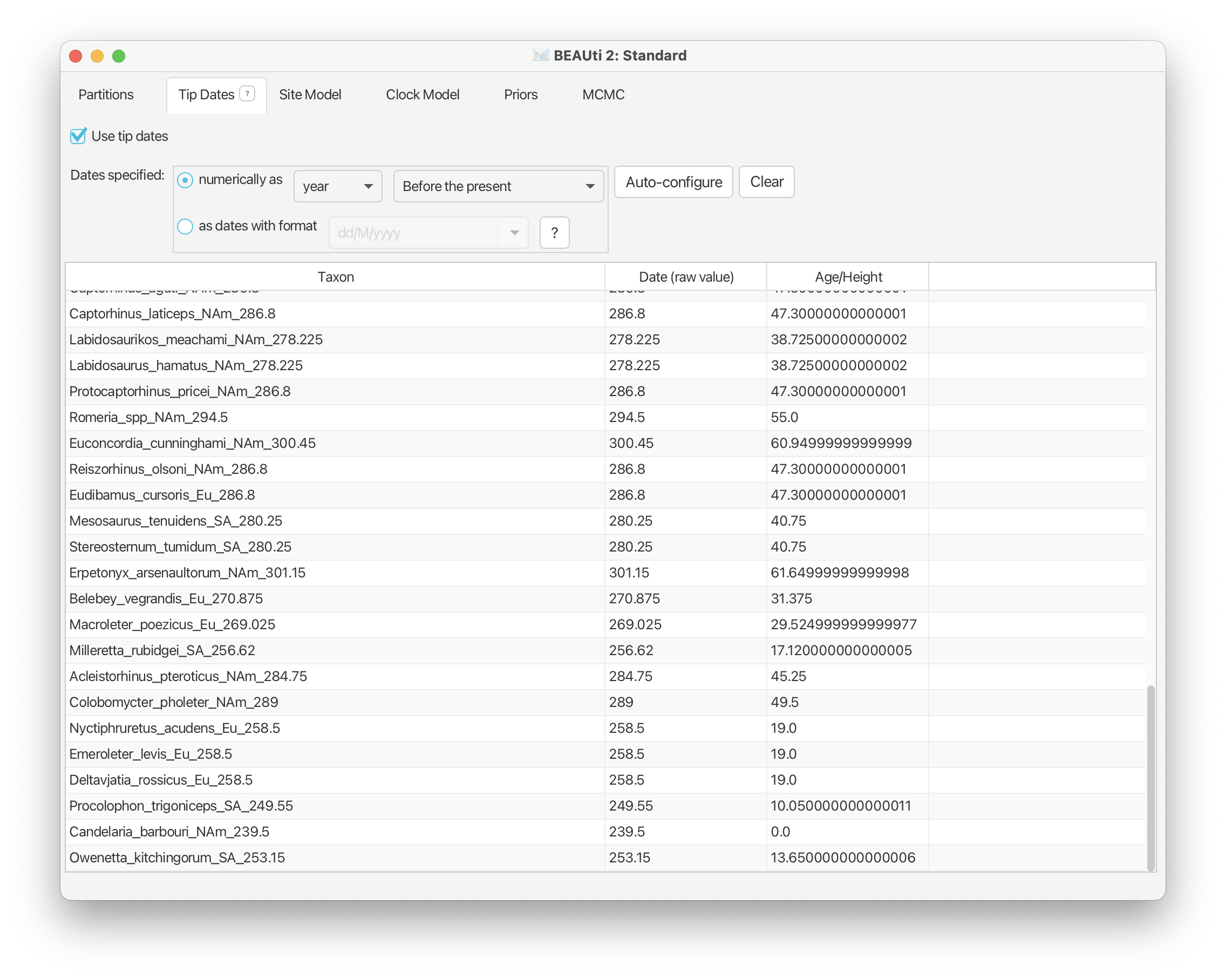Click the Age/Height column header

(848, 276)
